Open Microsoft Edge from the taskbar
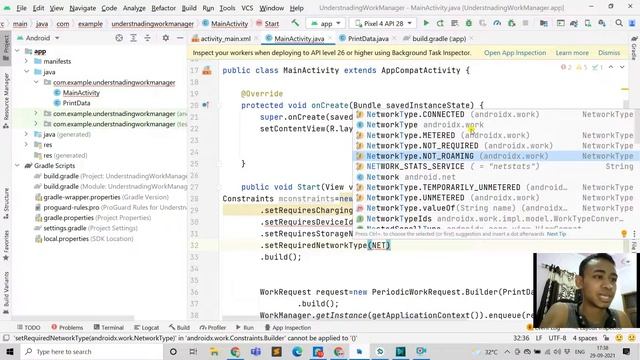The width and height of the screenshot is (640, 360). [297, 351]
